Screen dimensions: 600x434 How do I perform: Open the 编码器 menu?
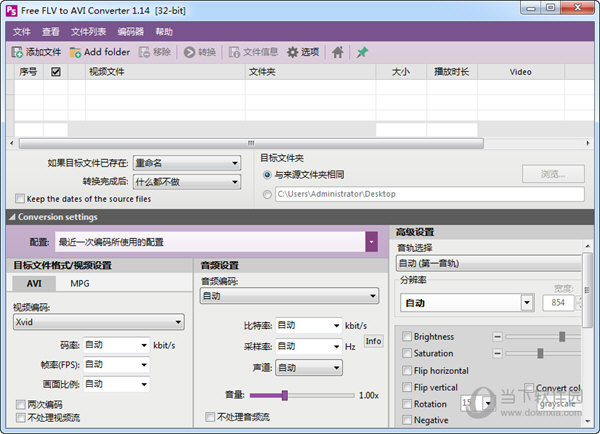click(x=130, y=32)
